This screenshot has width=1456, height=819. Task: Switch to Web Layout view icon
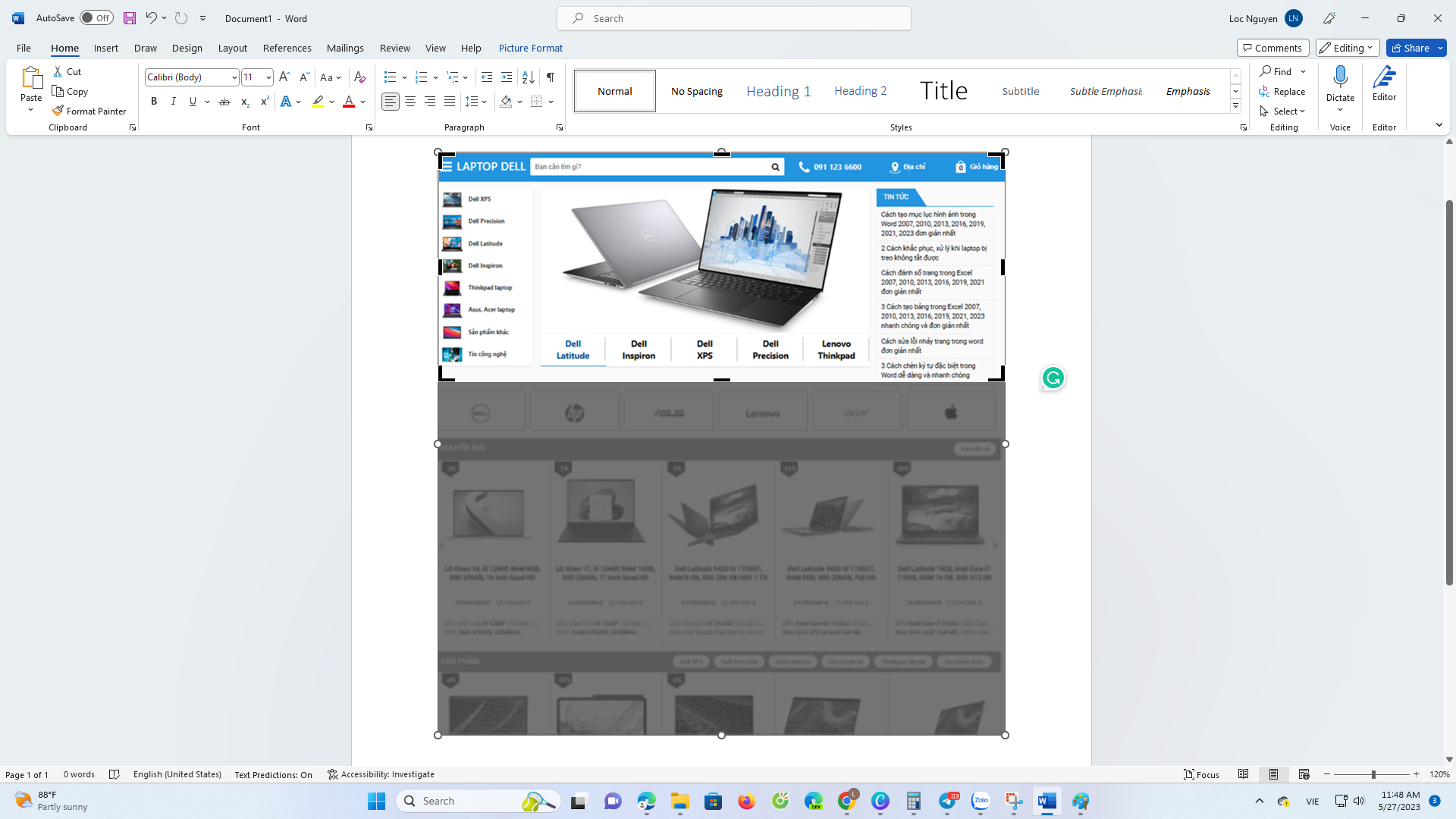tap(1304, 774)
